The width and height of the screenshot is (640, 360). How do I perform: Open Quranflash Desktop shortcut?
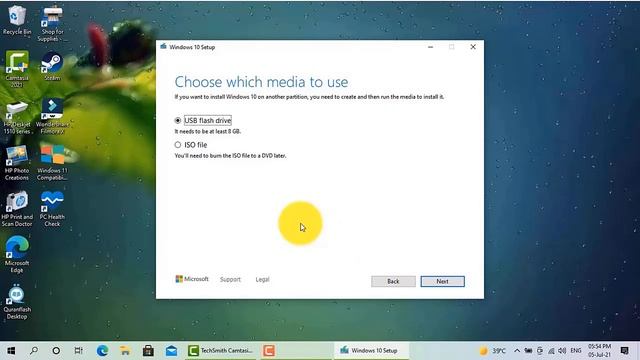tap(17, 301)
